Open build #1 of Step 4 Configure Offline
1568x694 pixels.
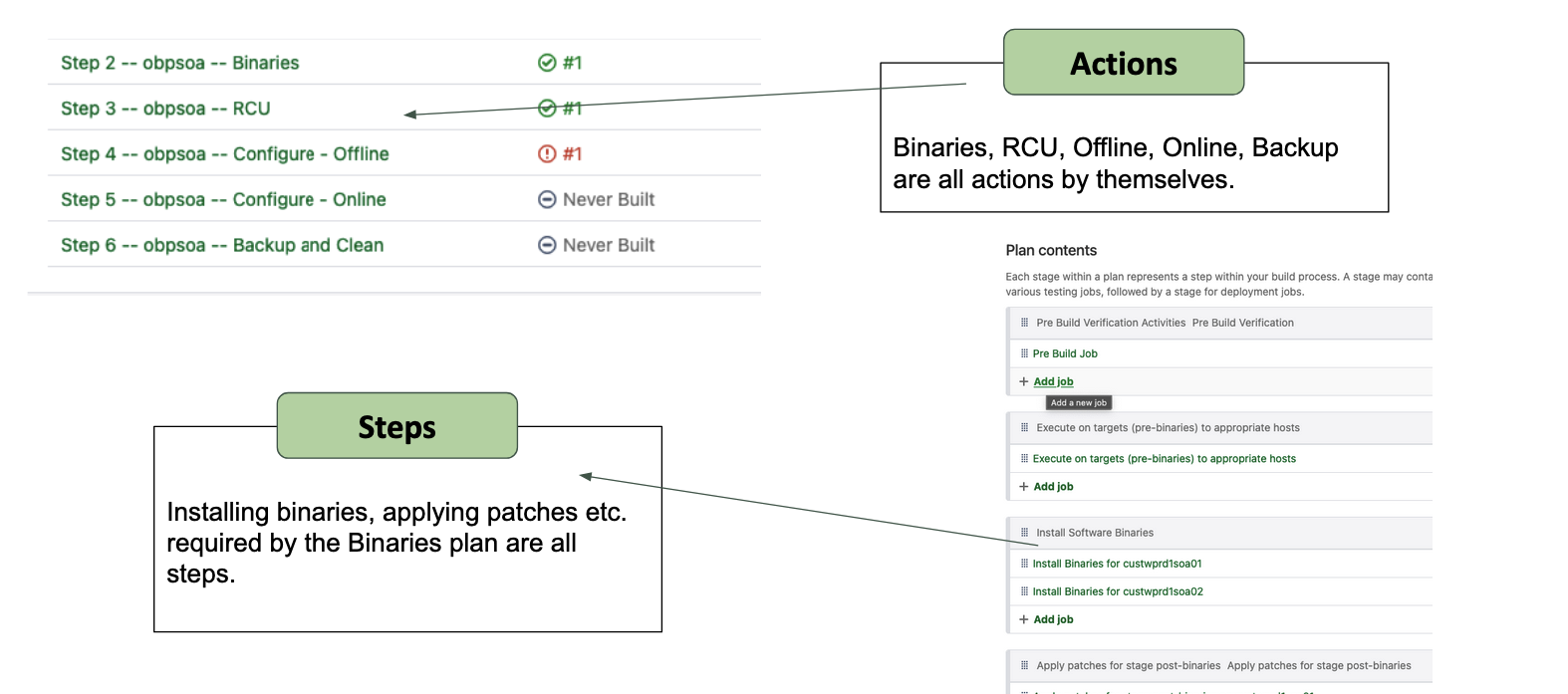pyautogui.click(x=572, y=153)
